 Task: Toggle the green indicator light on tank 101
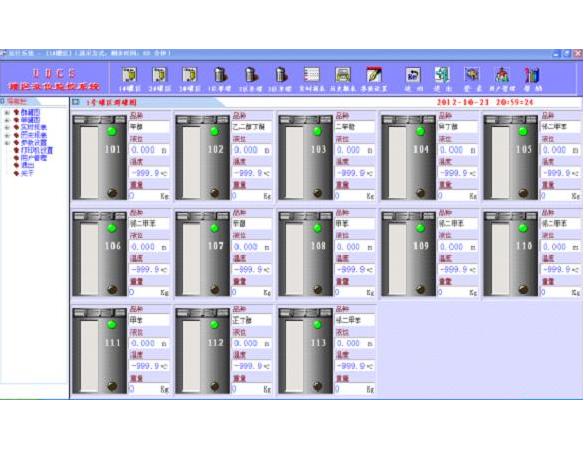(111, 131)
